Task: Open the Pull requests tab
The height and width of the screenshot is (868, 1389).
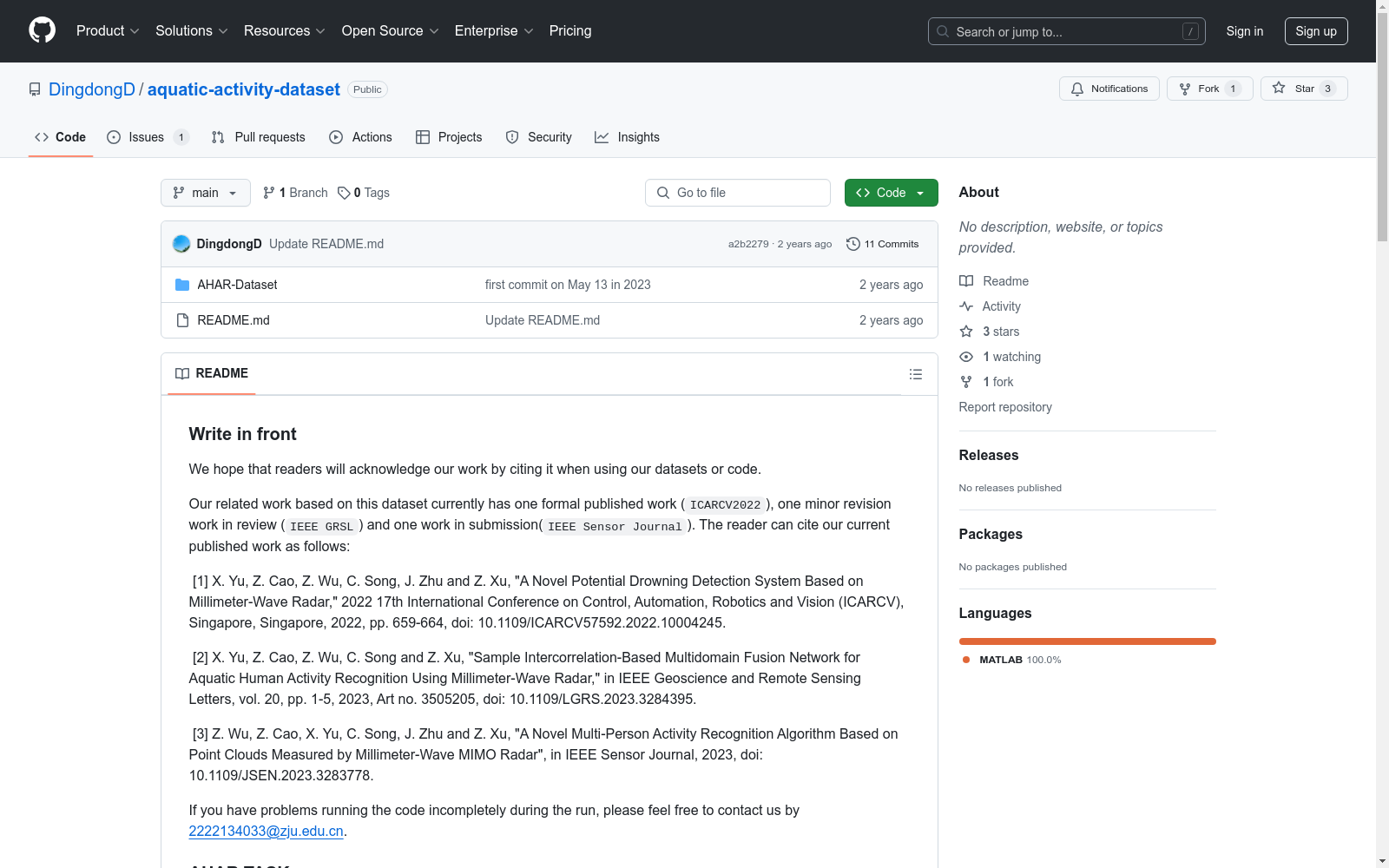Action: point(259,137)
